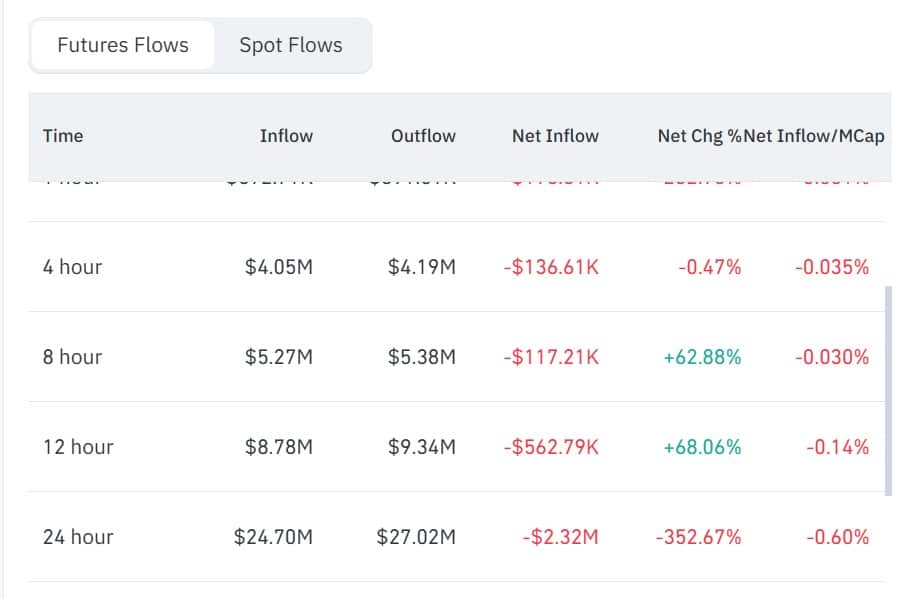The width and height of the screenshot is (915, 599).
Task: Select the 24 hour row label
Action: [78, 537]
